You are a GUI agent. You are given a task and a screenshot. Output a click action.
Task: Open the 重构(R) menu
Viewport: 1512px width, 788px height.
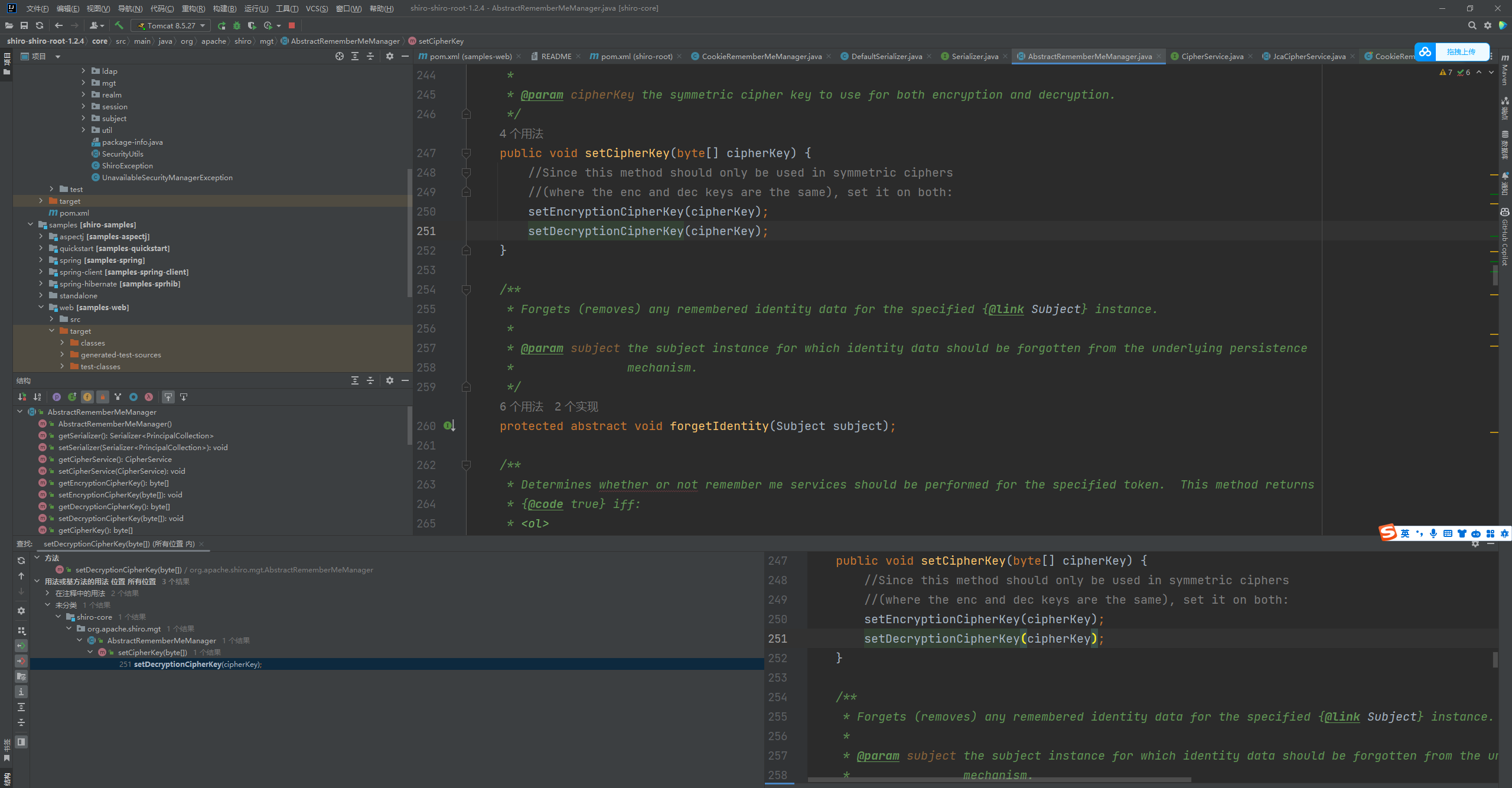pyautogui.click(x=193, y=8)
